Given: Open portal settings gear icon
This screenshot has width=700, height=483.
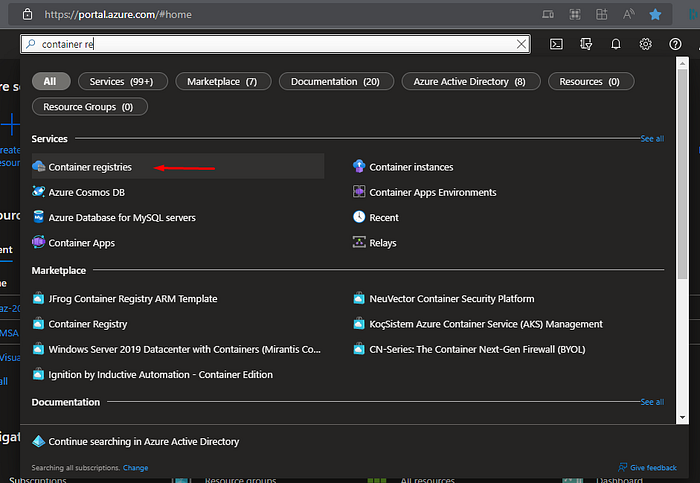Looking at the screenshot, I should 646,44.
